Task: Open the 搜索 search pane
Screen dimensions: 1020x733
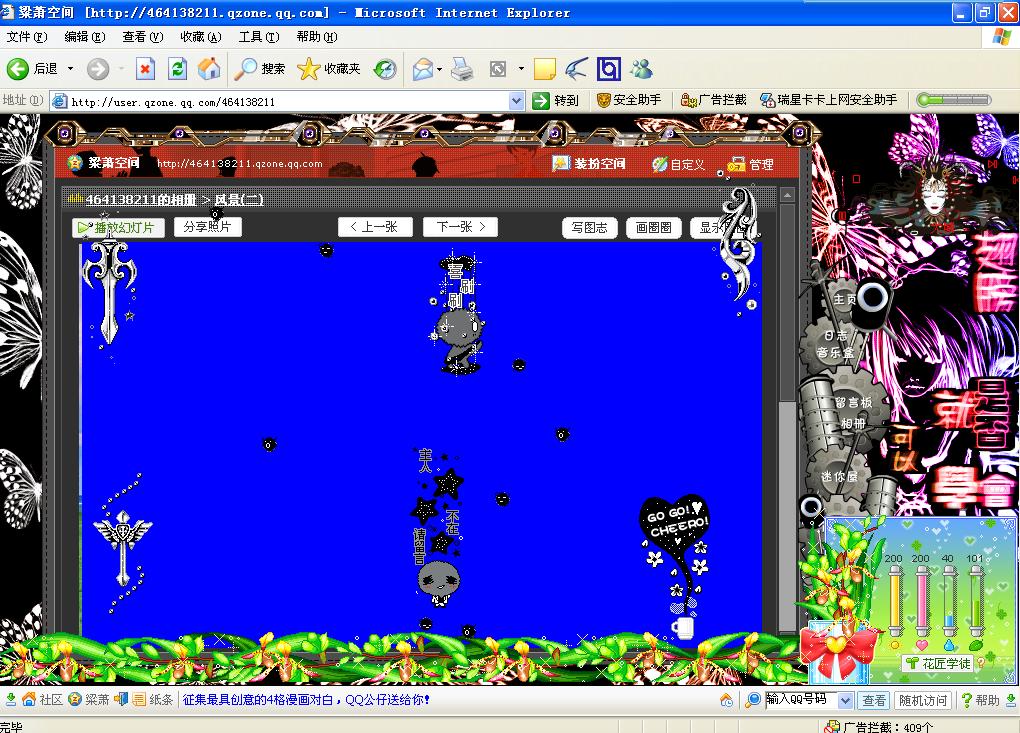Action: (x=260, y=68)
